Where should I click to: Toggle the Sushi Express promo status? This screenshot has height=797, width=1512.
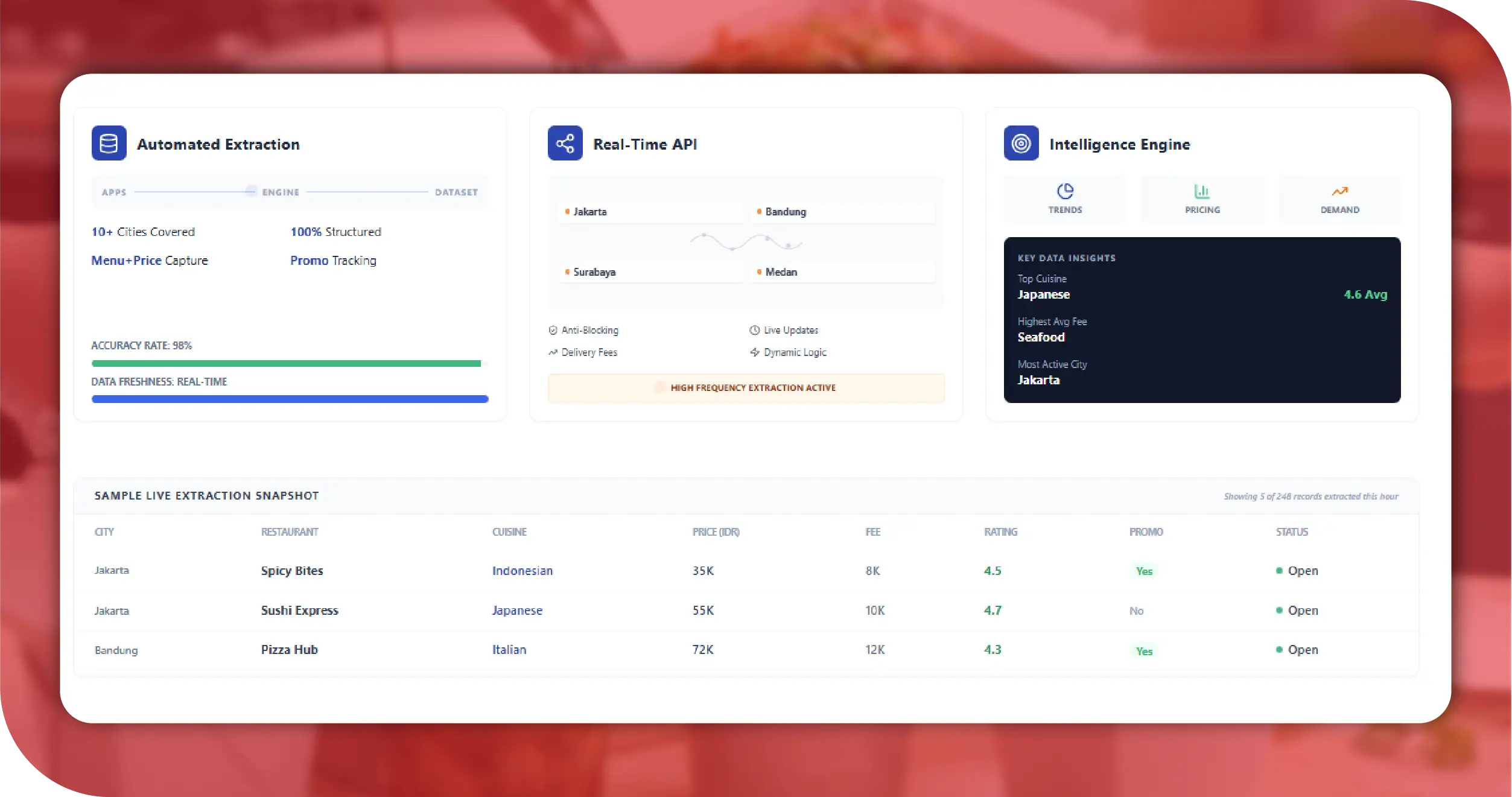click(x=1137, y=611)
